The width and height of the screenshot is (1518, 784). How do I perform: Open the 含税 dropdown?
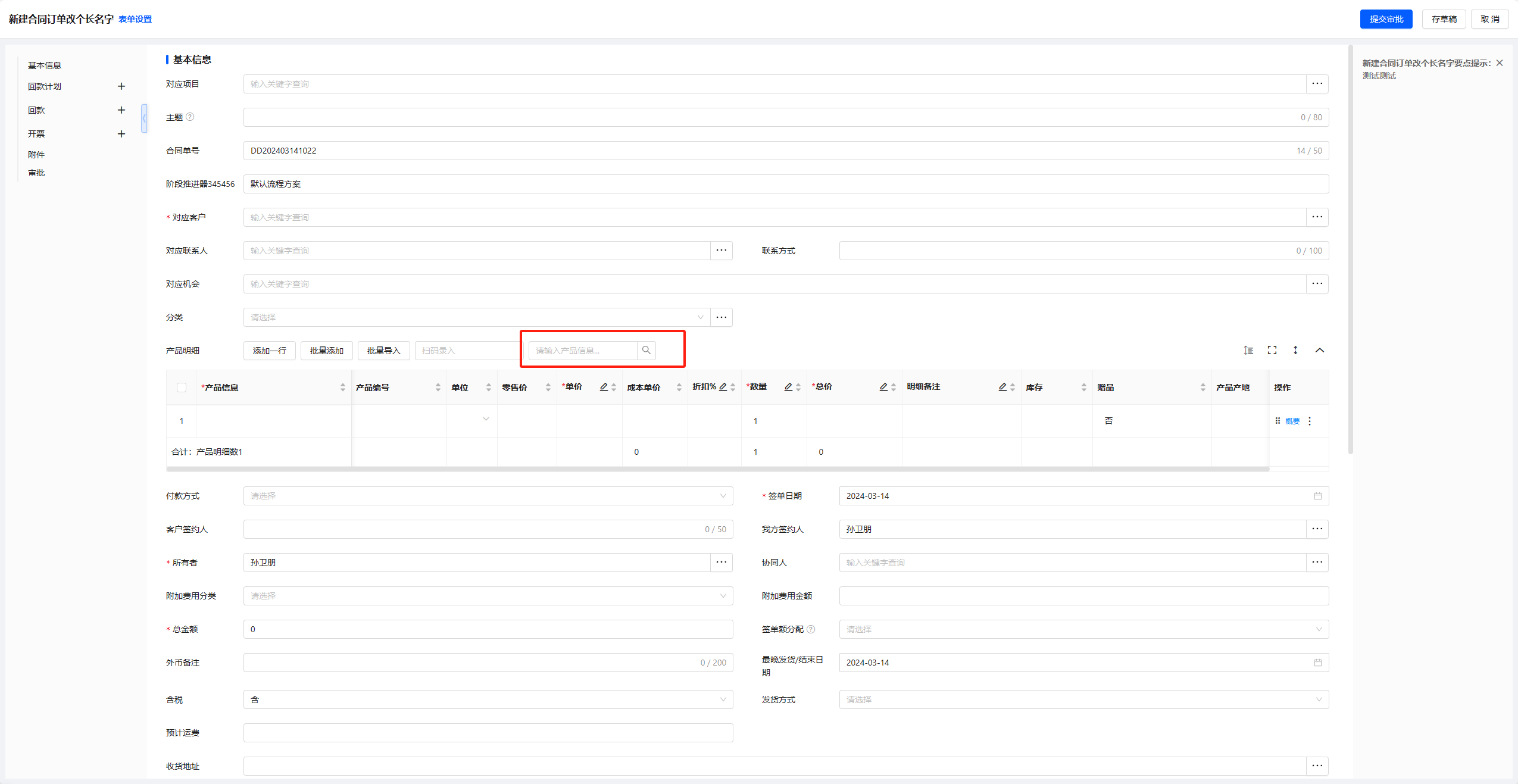488,699
